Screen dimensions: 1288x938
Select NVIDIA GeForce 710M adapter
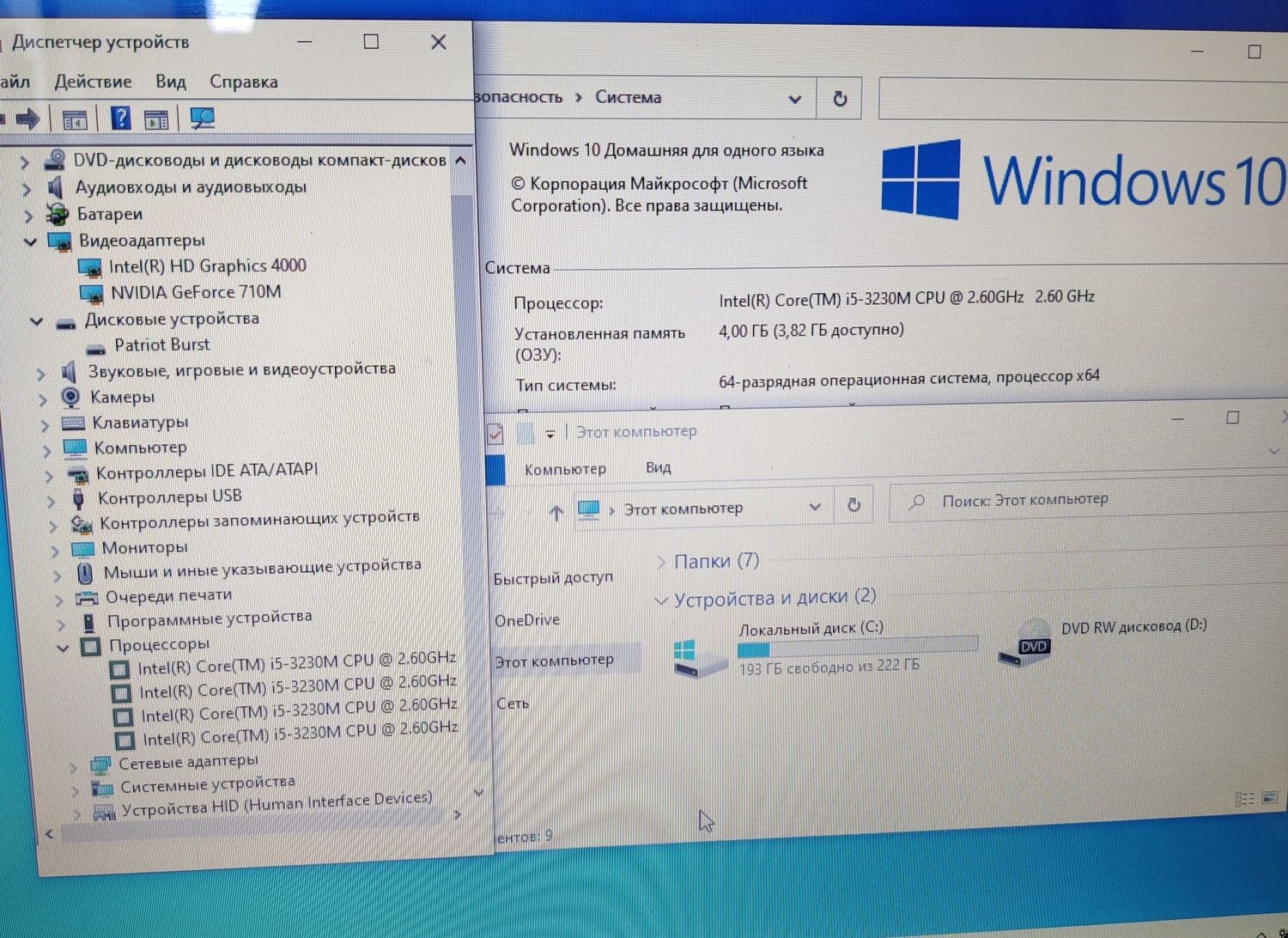196,292
